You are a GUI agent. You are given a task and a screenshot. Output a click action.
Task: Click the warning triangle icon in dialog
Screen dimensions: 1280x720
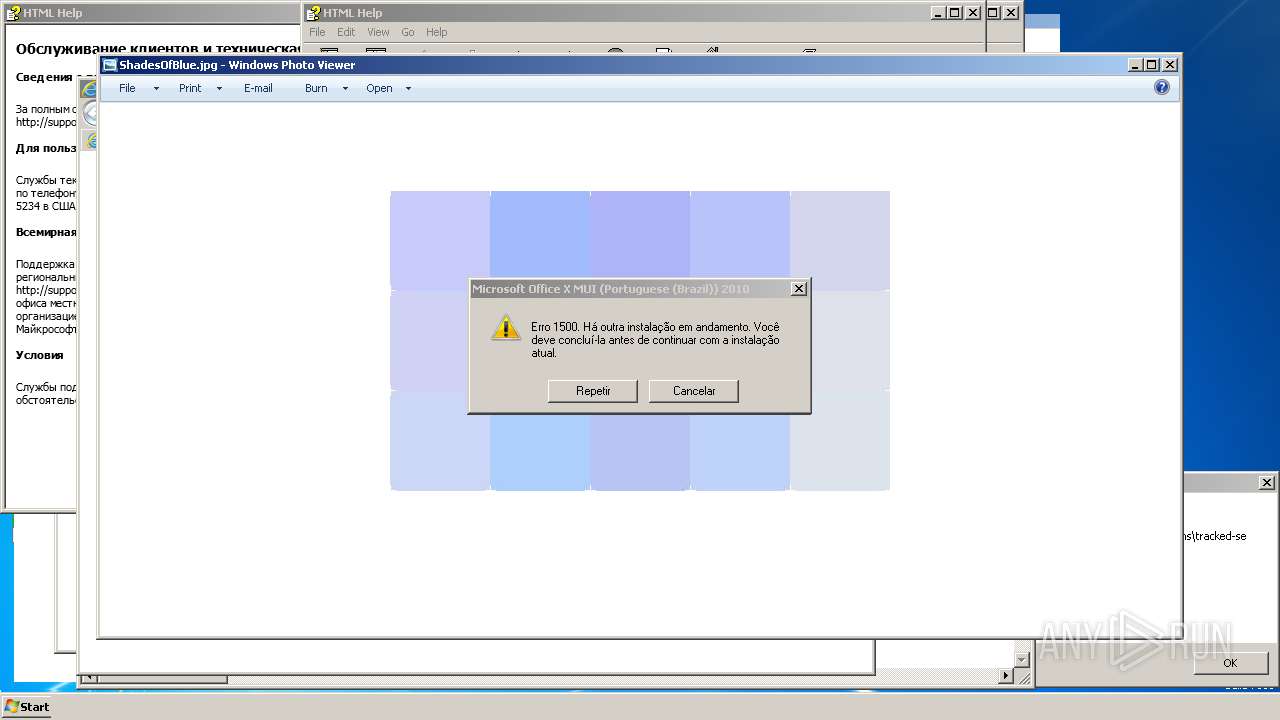pyautogui.click(x=506, y=328)
